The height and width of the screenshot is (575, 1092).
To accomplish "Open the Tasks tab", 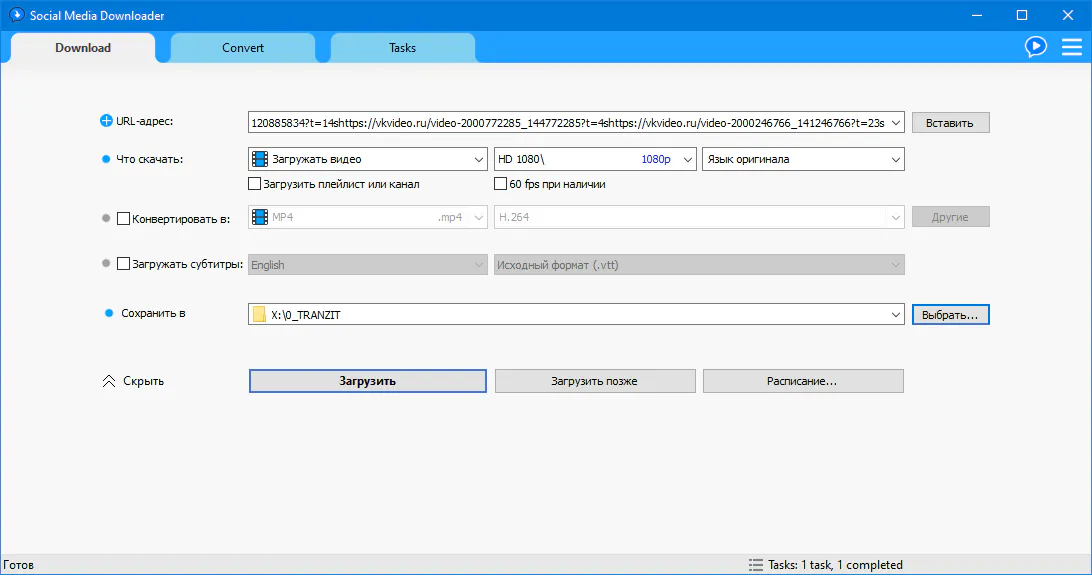I will pyautogui.click(x=402, y=48).
